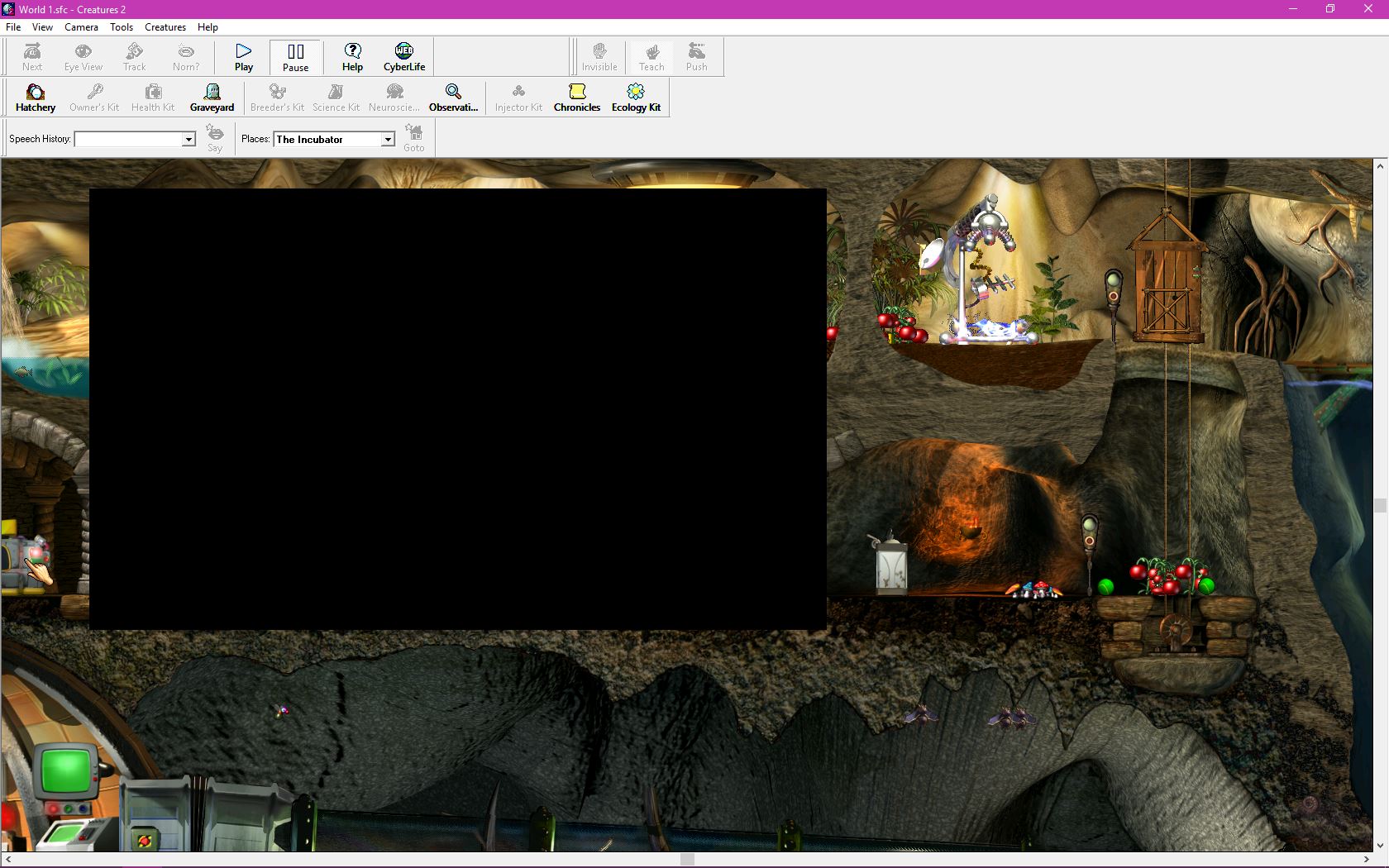
Task: Open the CyberLife web link
Action: [x=404, y=56]
